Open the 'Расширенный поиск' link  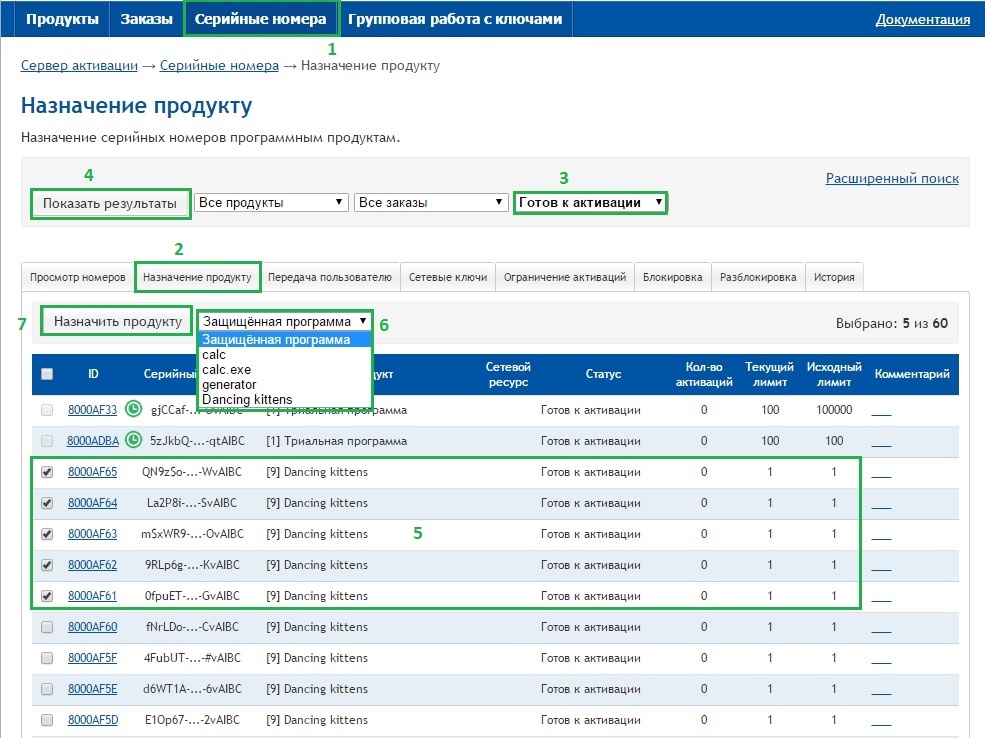[891, 178]
